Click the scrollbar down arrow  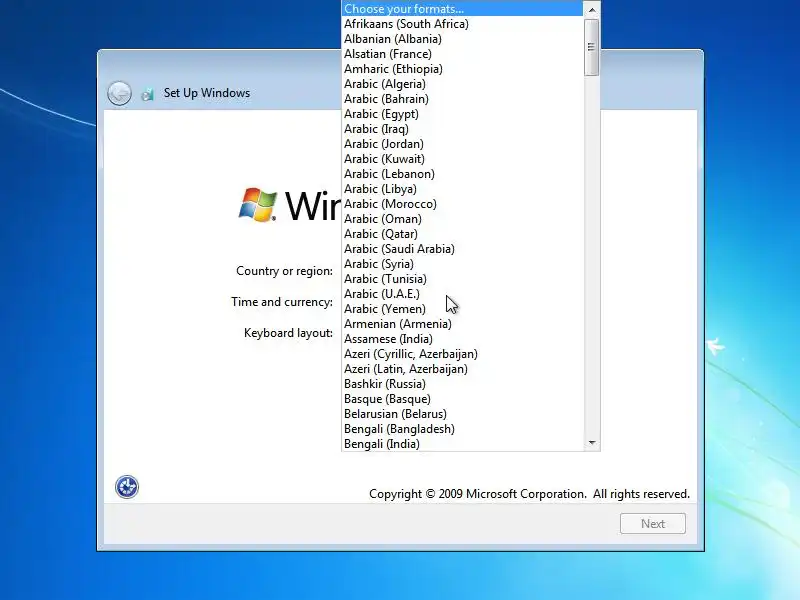pos(592,443)
